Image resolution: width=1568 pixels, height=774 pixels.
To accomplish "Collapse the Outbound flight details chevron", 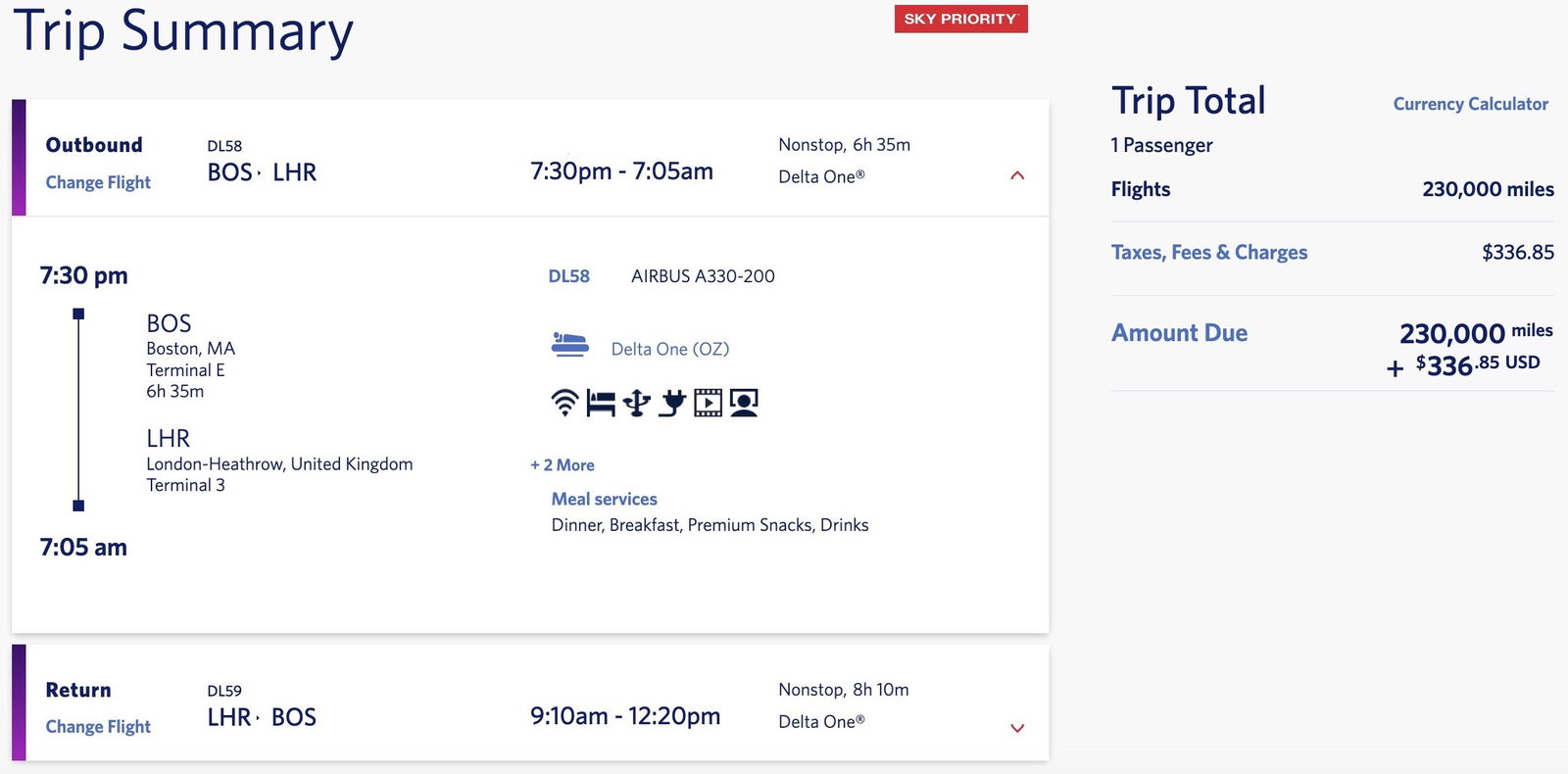I will coord(1017,175).
